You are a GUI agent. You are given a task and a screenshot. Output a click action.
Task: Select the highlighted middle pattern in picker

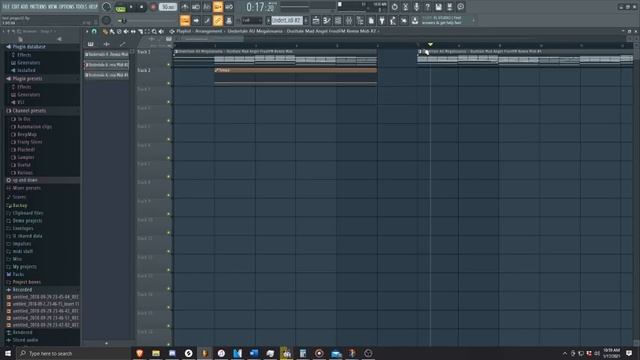point(107,64)
